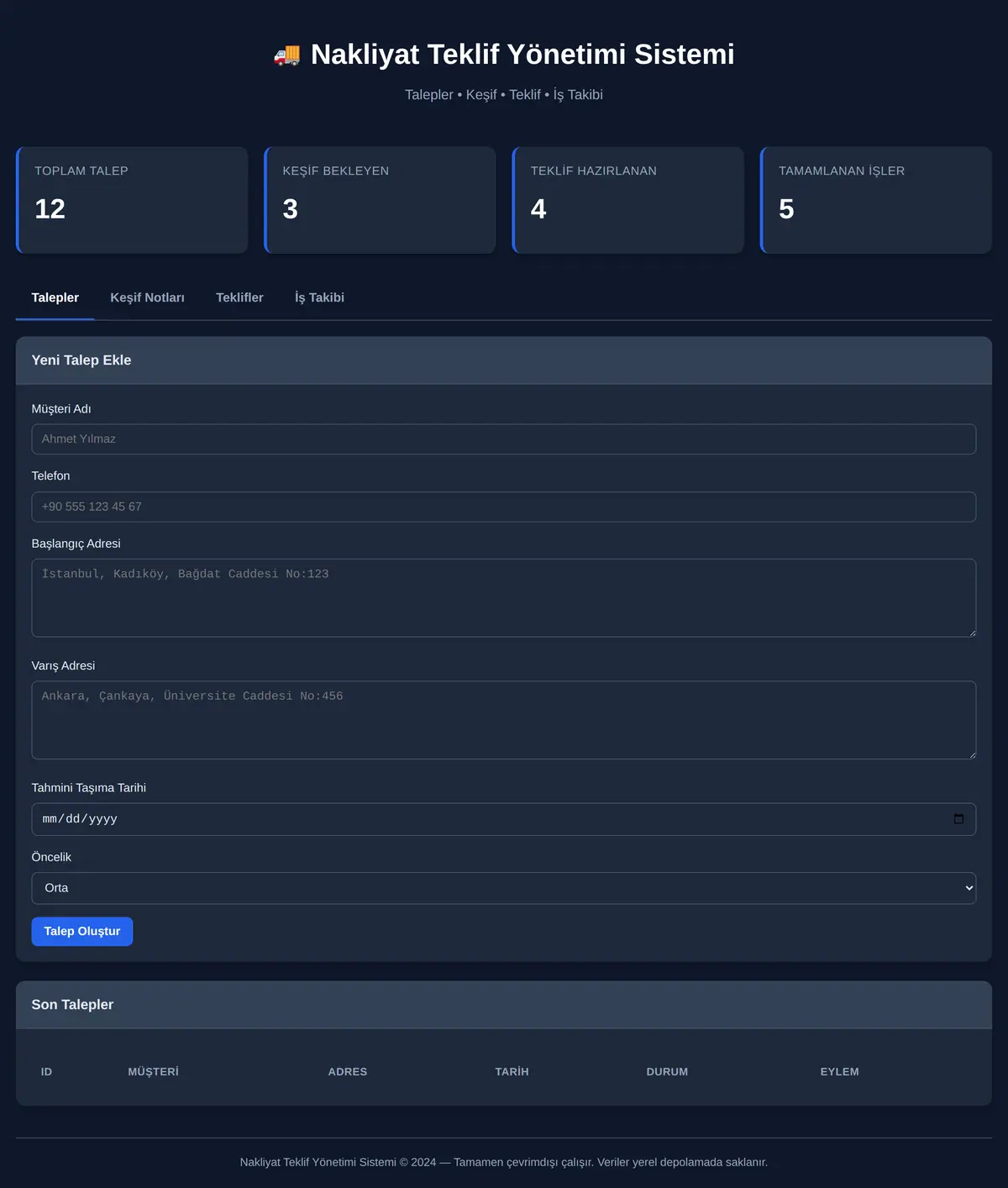The image size is (1008, 1188).
Task: Open the Teklifler tab
Action: pos(239,297)
